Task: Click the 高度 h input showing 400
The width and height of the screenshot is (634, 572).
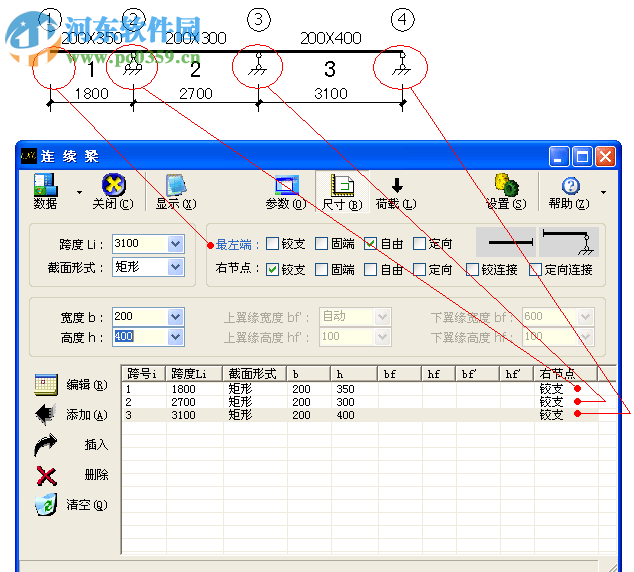Action: 140,337
